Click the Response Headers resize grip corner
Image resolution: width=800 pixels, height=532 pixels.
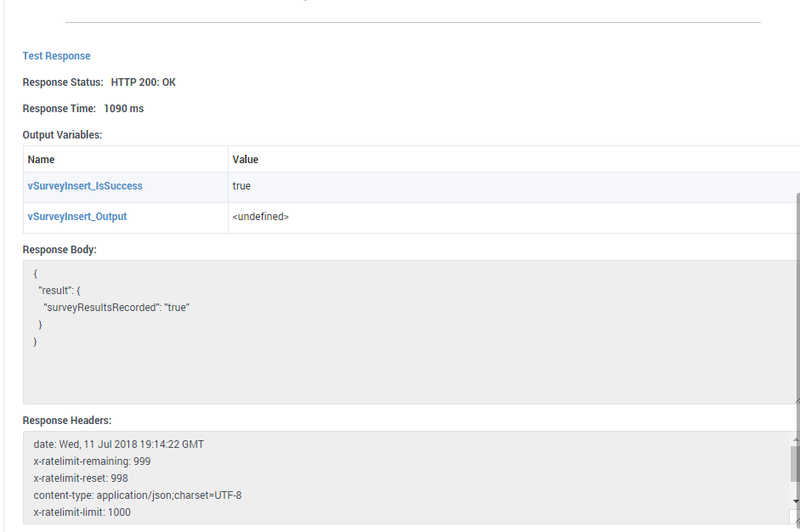point(797,521)
